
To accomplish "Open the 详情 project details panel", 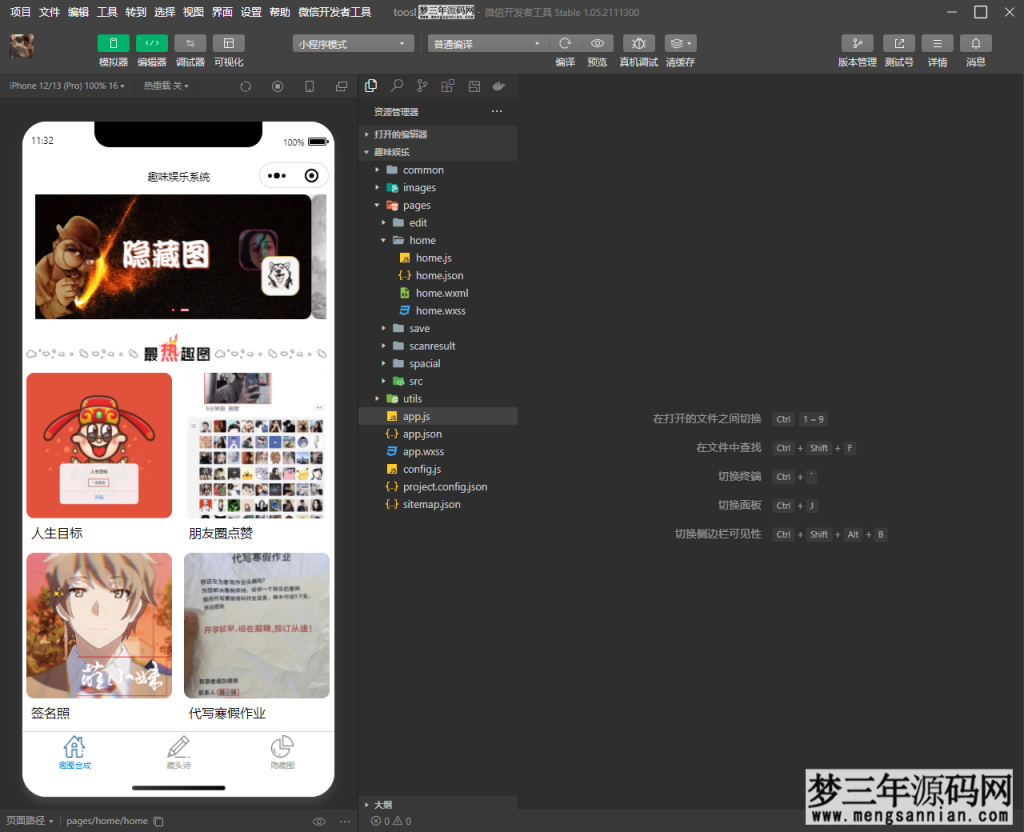I will pyautogui.click(x=938, y=43).
